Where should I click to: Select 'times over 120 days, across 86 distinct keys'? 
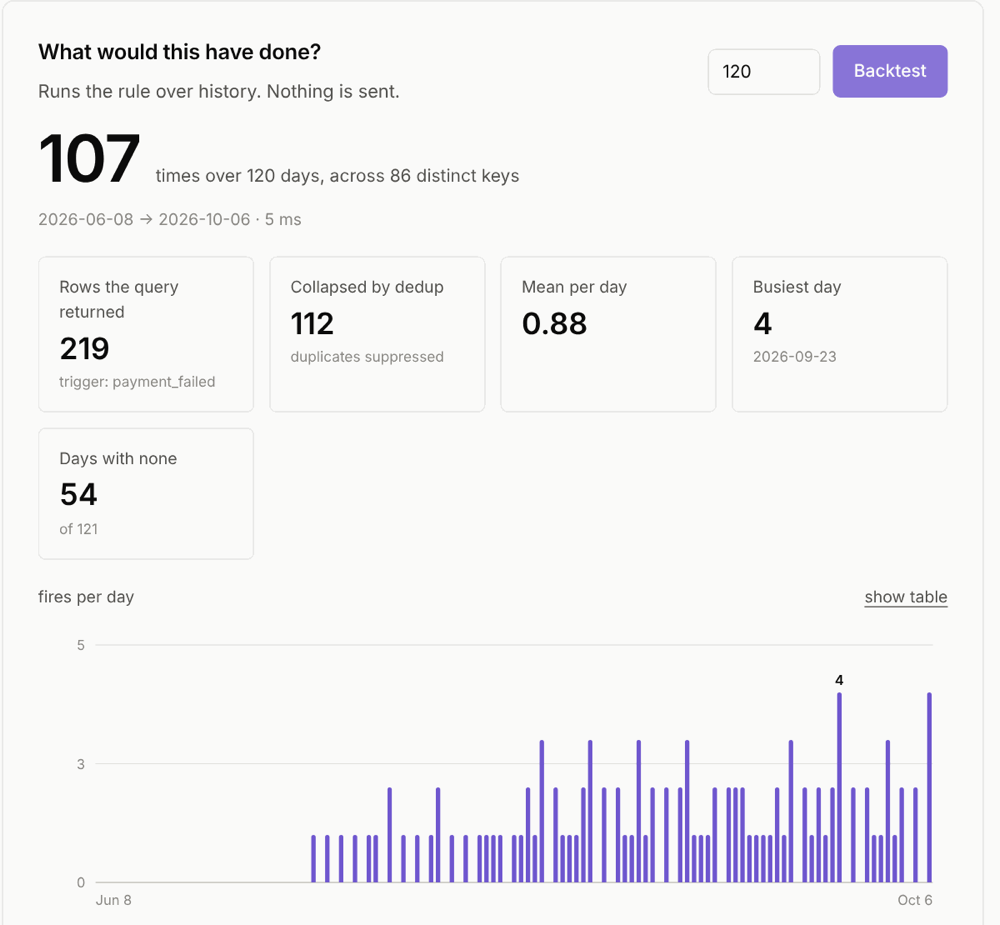point(337,175)
